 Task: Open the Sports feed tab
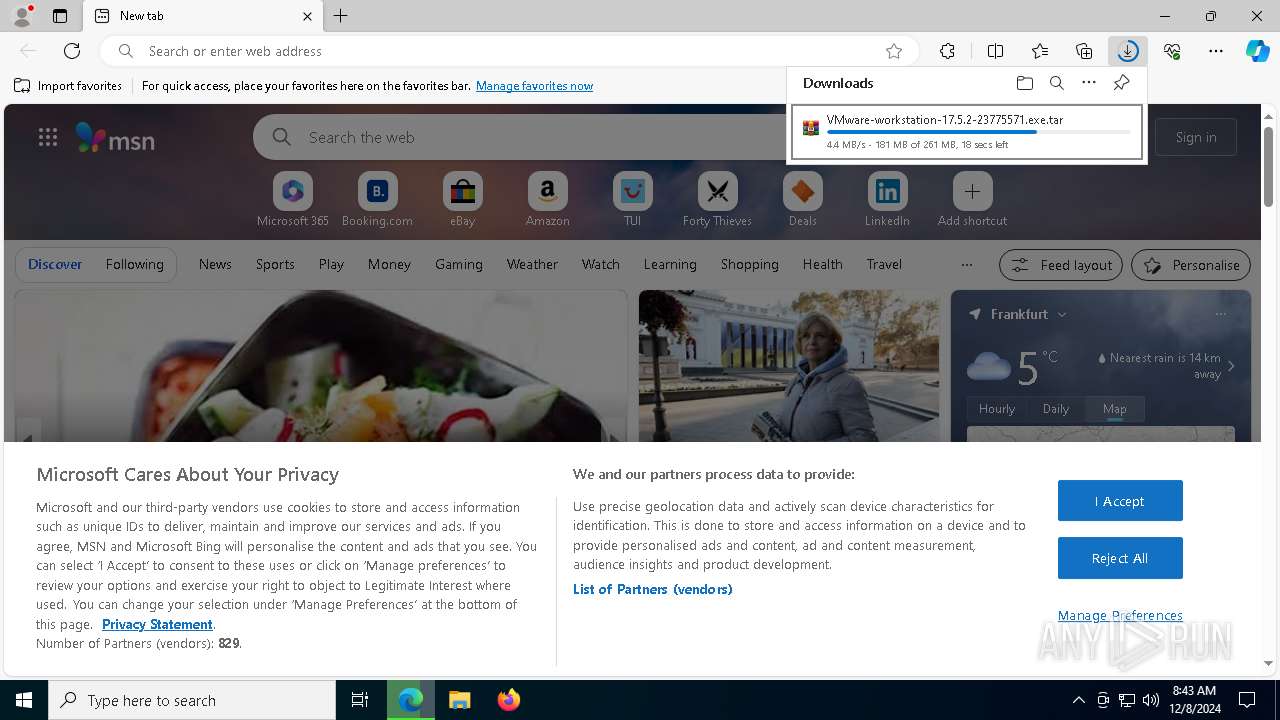275,264
